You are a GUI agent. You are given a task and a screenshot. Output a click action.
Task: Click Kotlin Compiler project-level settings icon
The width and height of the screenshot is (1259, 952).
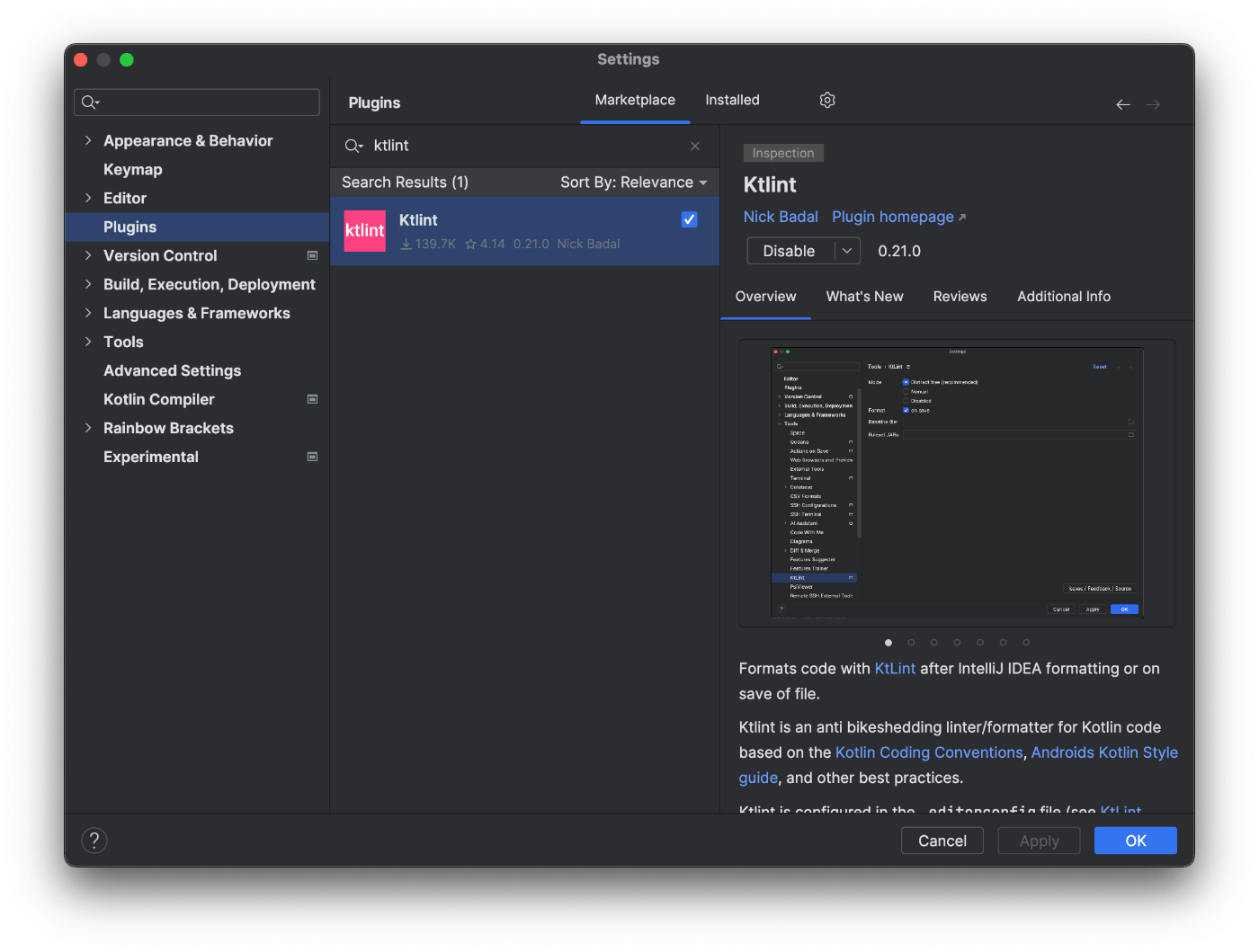click(x=312, y=399)
